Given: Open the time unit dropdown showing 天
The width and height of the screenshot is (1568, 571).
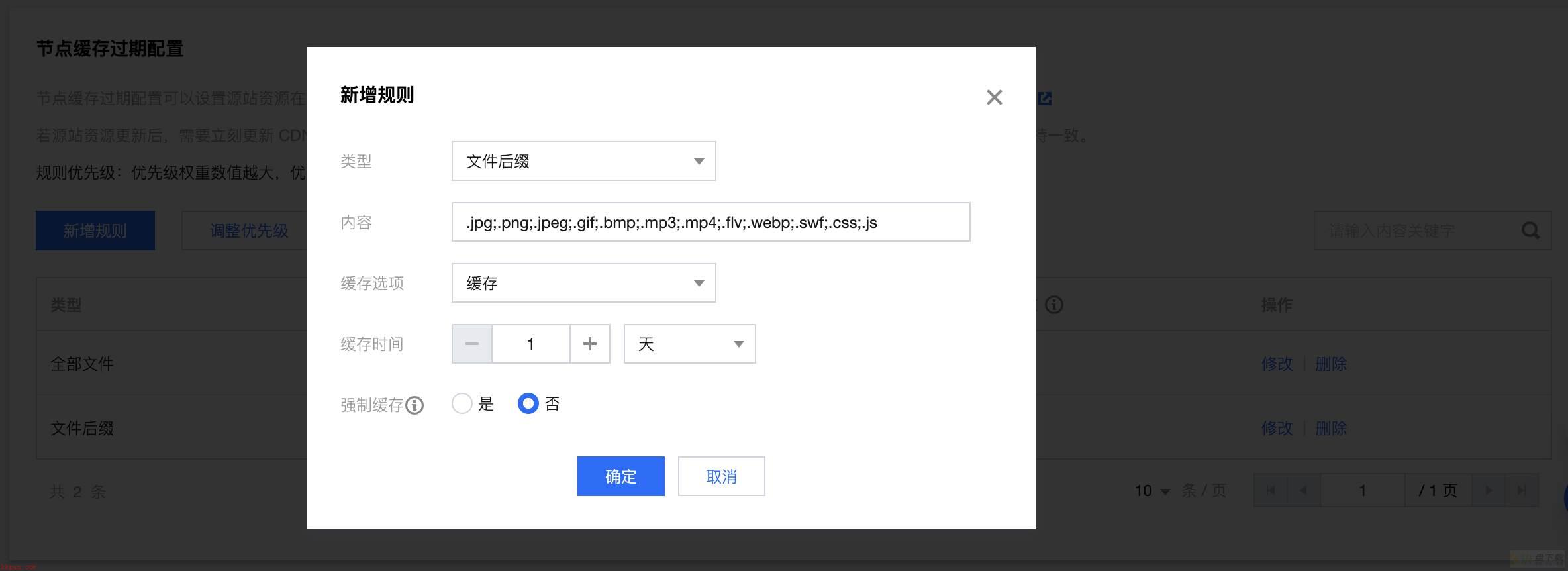Looking at the screenshot, I should [x=689, y=344].
